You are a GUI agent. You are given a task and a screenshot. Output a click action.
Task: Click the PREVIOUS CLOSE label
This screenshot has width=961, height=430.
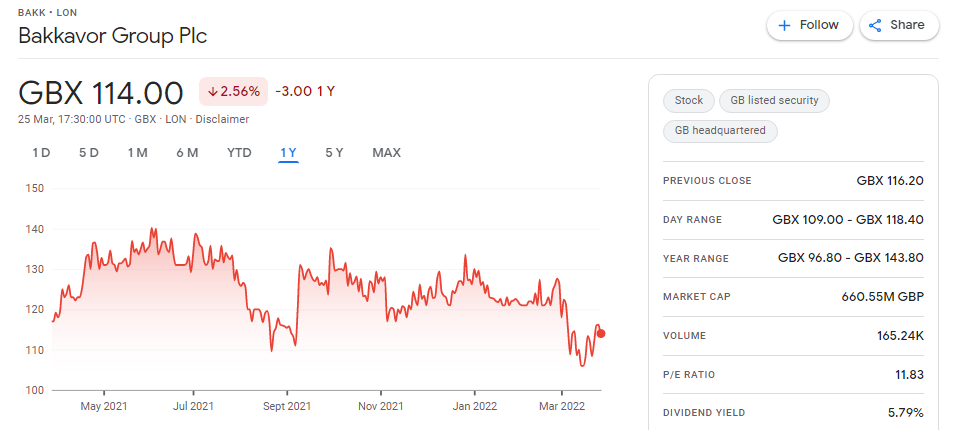(707, 181)
